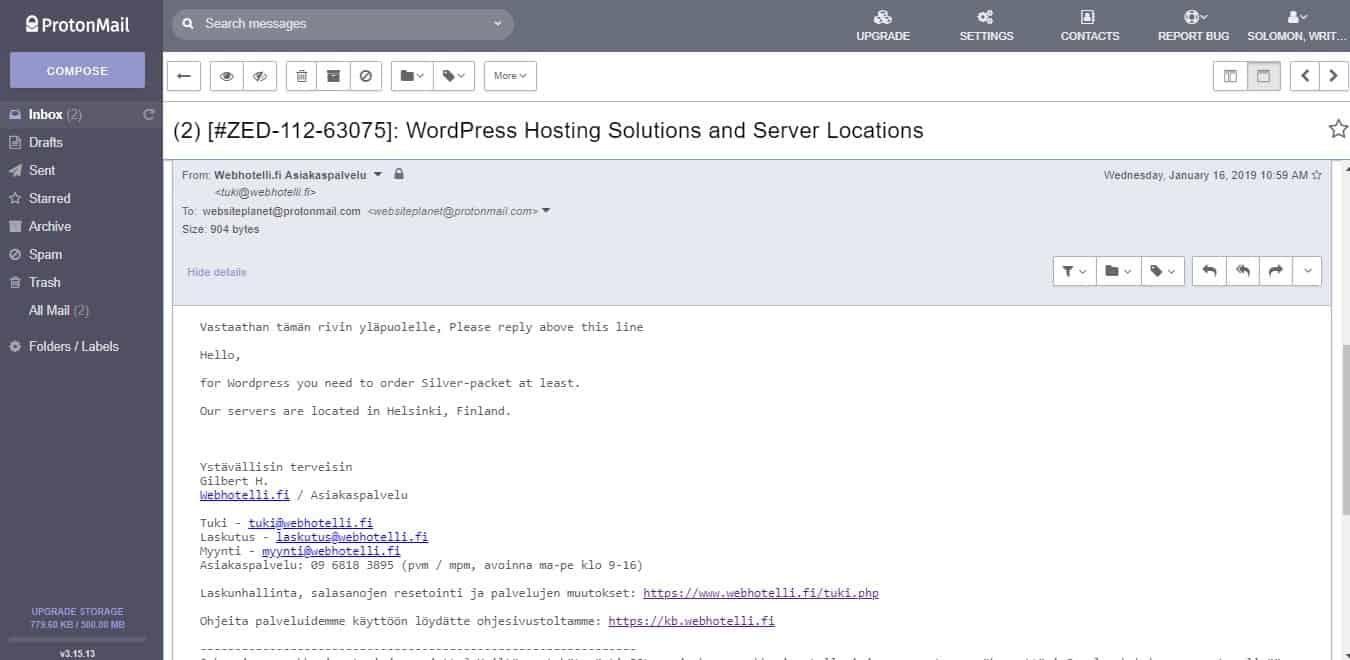Click the date Wednesday, January 16, 2019

click(x=1205, y=175)
